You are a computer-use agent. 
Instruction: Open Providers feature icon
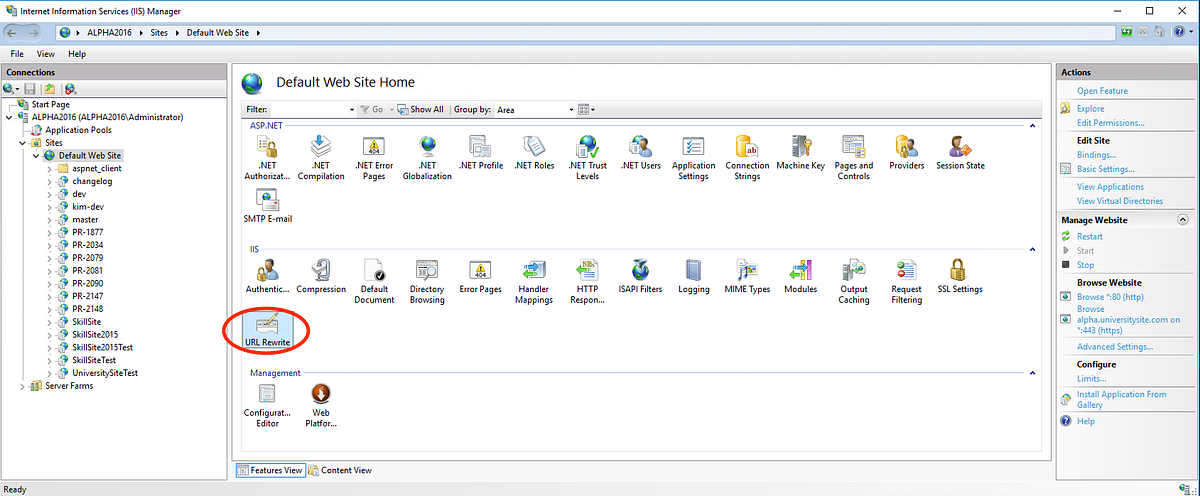(x=907, y=153)
